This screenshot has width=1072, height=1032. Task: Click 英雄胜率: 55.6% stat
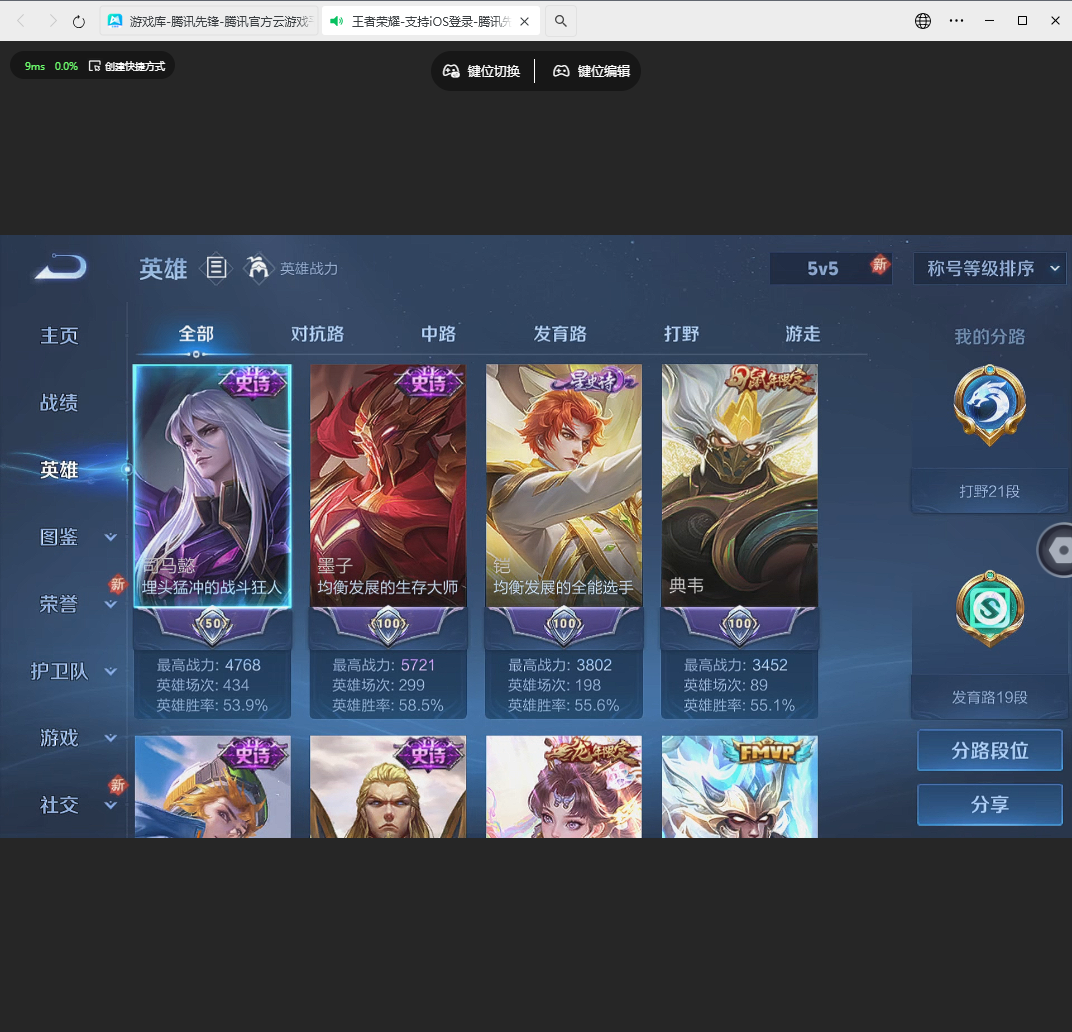pyautogui.click(x=563, y=705)
